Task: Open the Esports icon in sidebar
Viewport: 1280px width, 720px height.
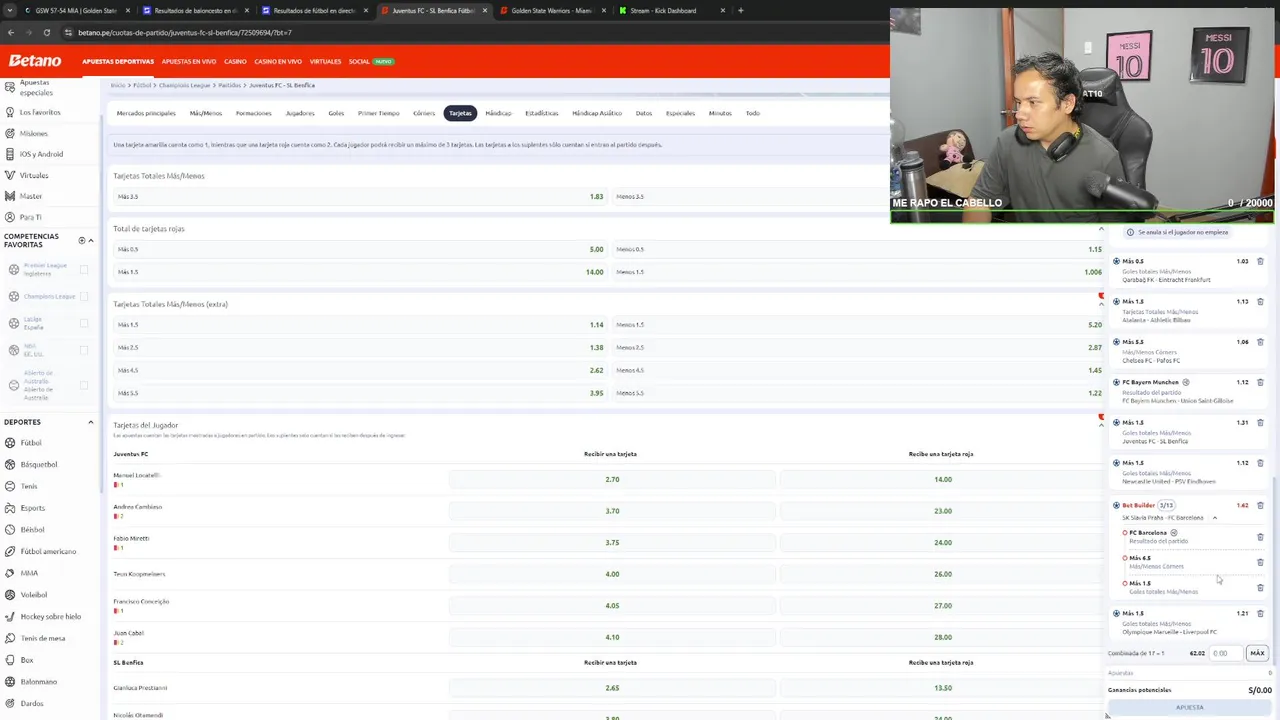Action: tap(10, 508)
